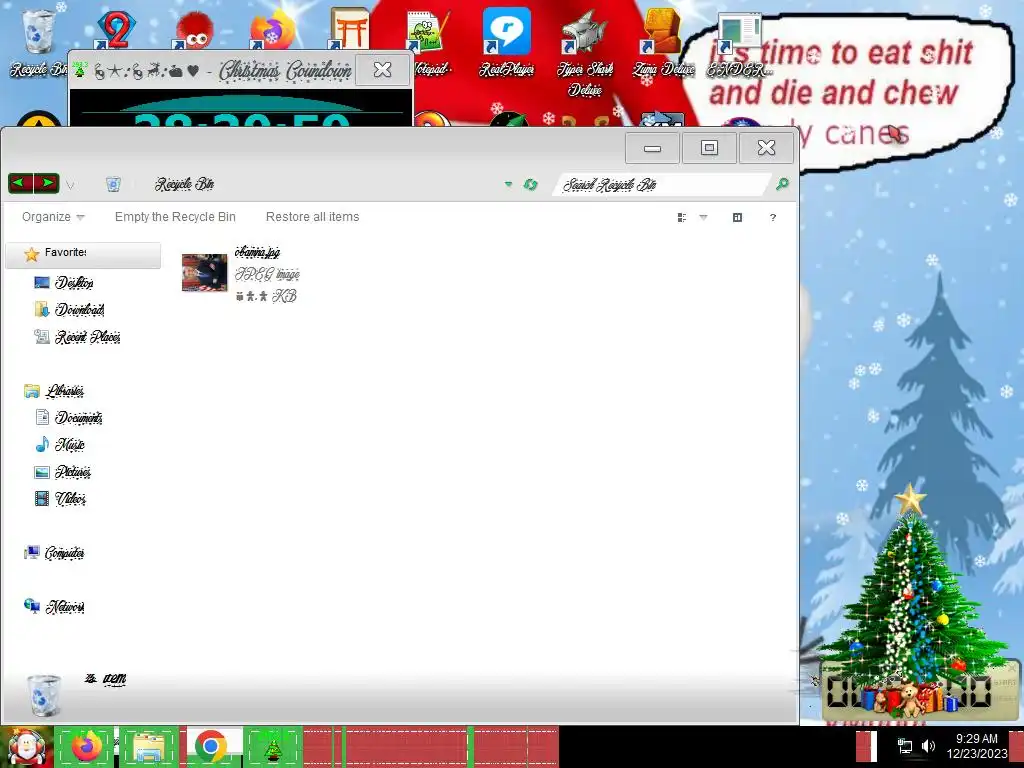Open help with the question mark
This screenshot has width=1024, height=768.
point(773,217)
